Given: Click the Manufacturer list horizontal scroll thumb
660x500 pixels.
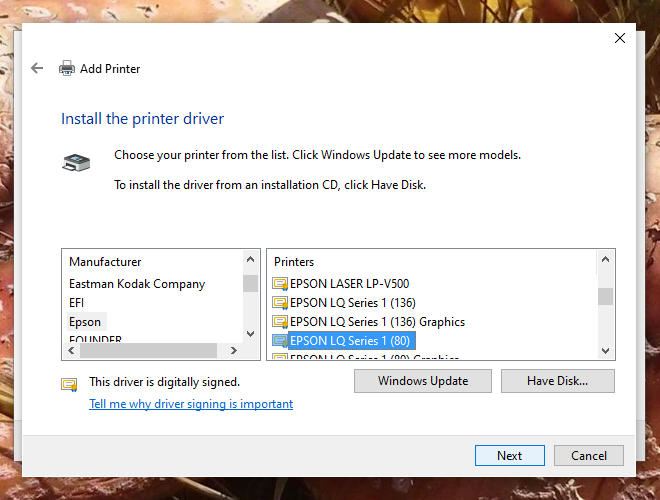Looking at the screenshot, I should tap(148, 350).
